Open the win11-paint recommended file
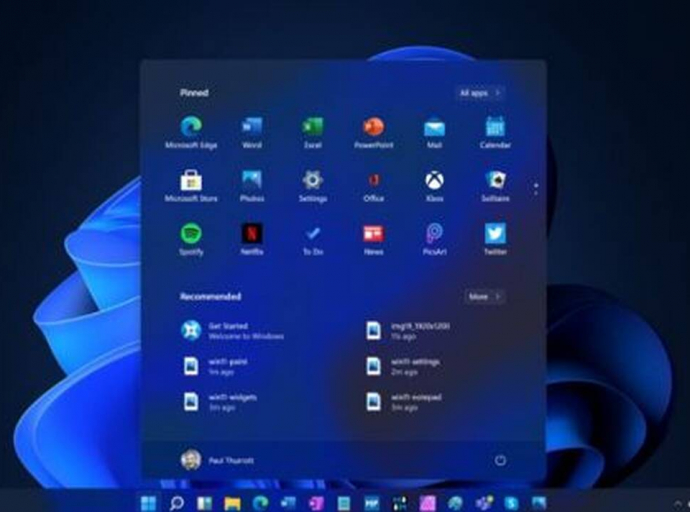This screenshot has width=690, height=512. 216,366
